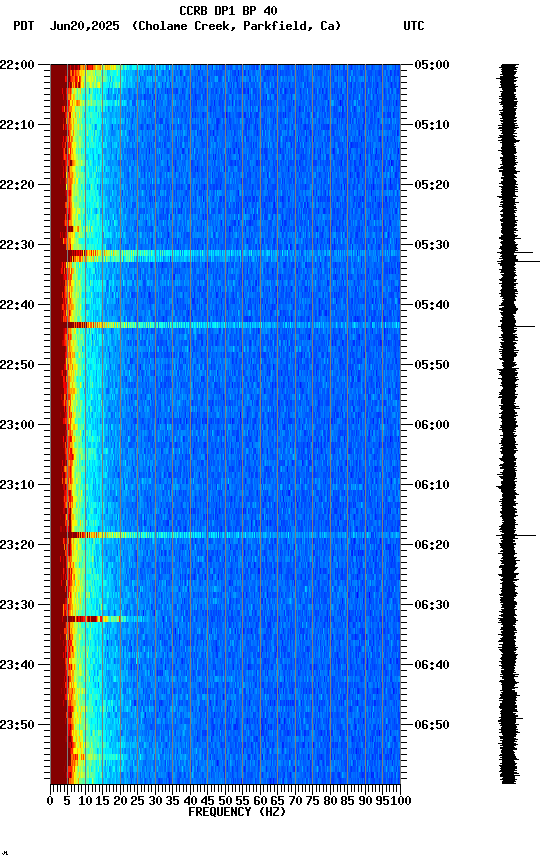Click the seismogram spike near 05:43 UTC
The width and height of the screenshot is (552, 864).
pyautogui.click(x=525, y=327)
